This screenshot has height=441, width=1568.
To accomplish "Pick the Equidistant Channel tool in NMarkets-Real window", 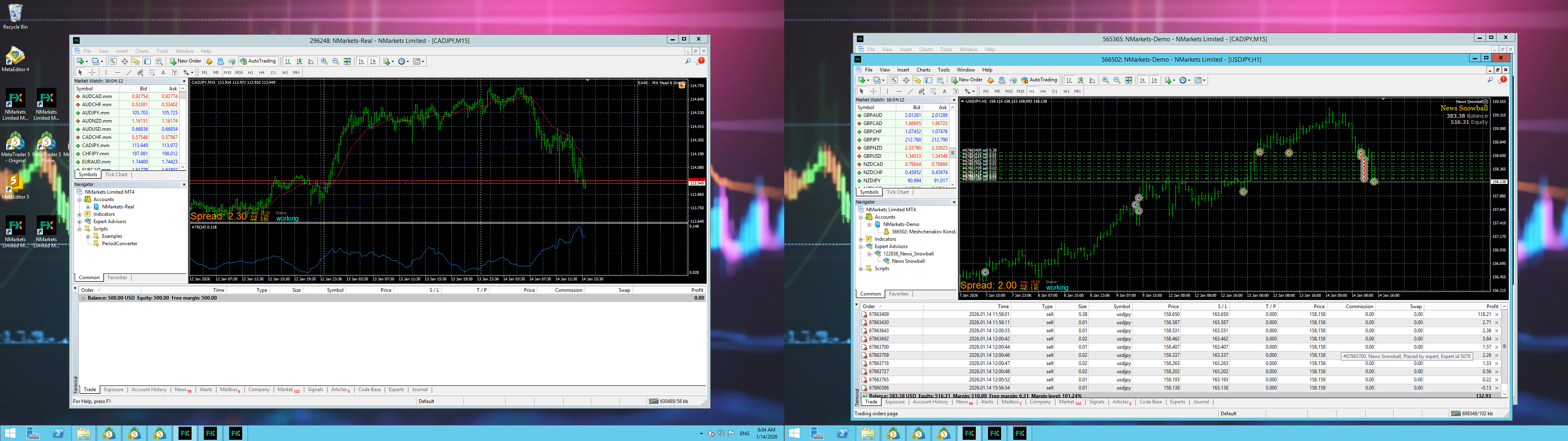I will click(x=141, y=72).
